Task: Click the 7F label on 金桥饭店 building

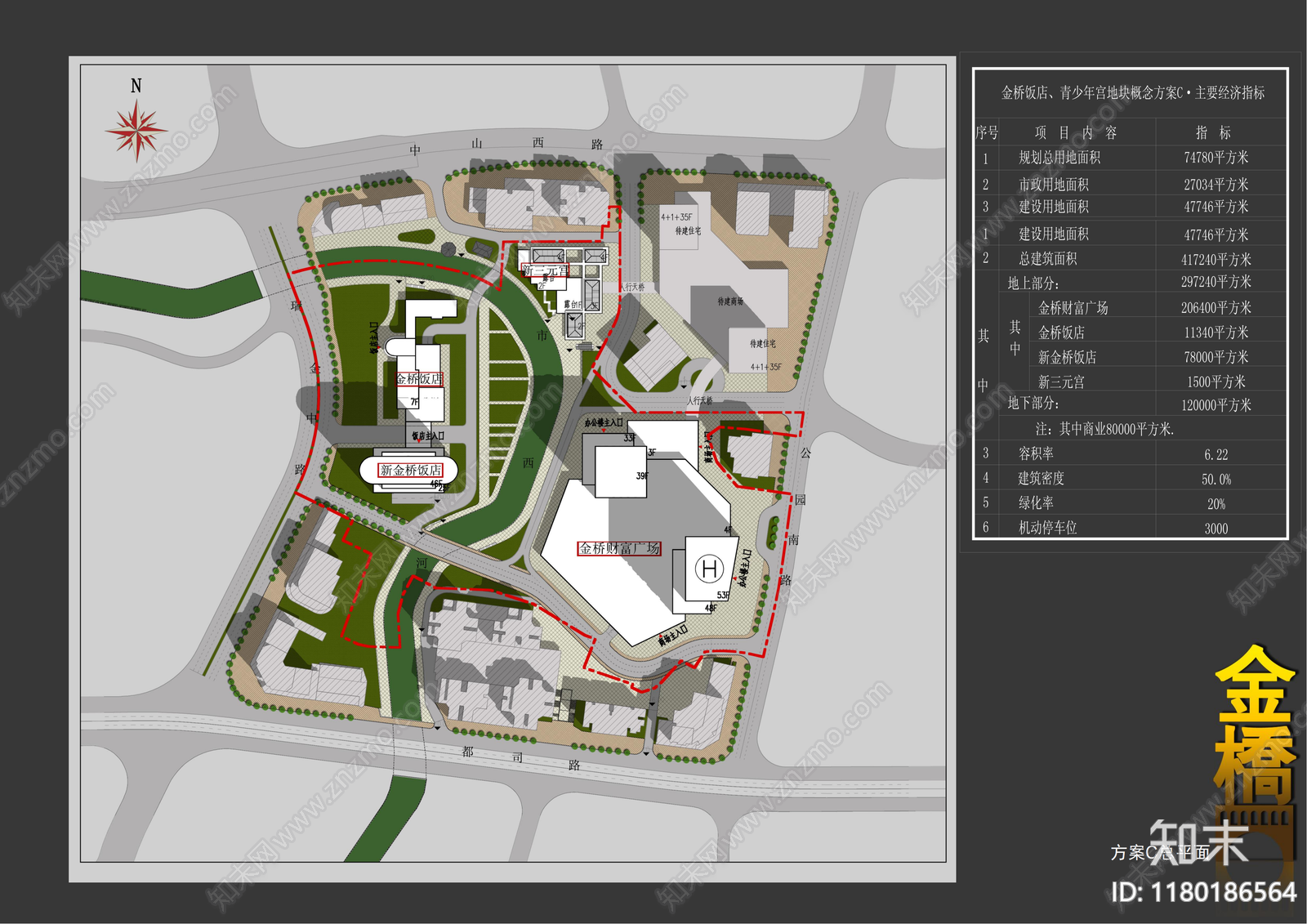Action: point(415,402)
